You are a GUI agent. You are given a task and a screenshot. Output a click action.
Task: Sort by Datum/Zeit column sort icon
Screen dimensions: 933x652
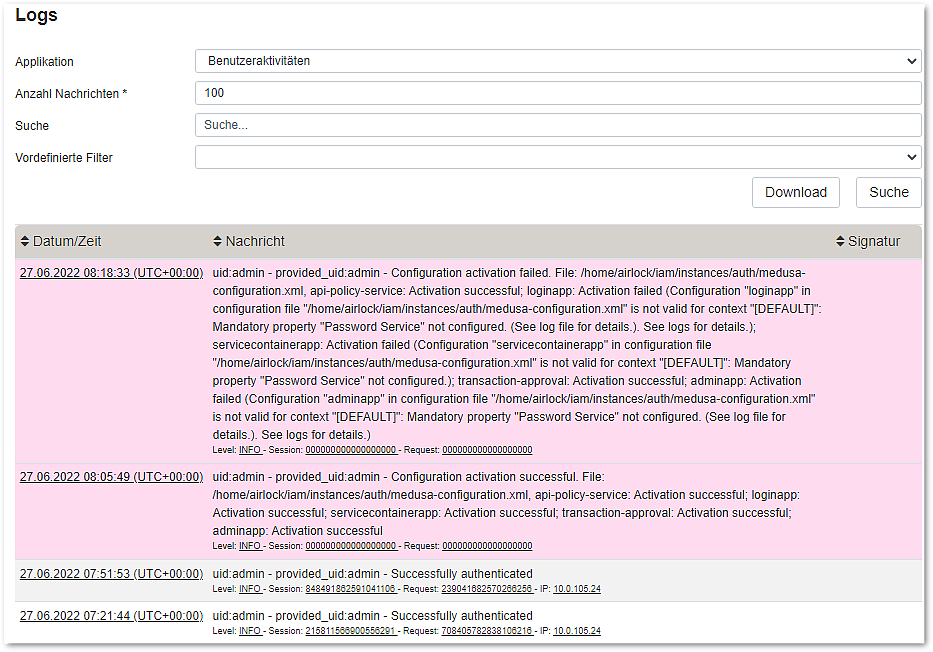coord(25,242)
